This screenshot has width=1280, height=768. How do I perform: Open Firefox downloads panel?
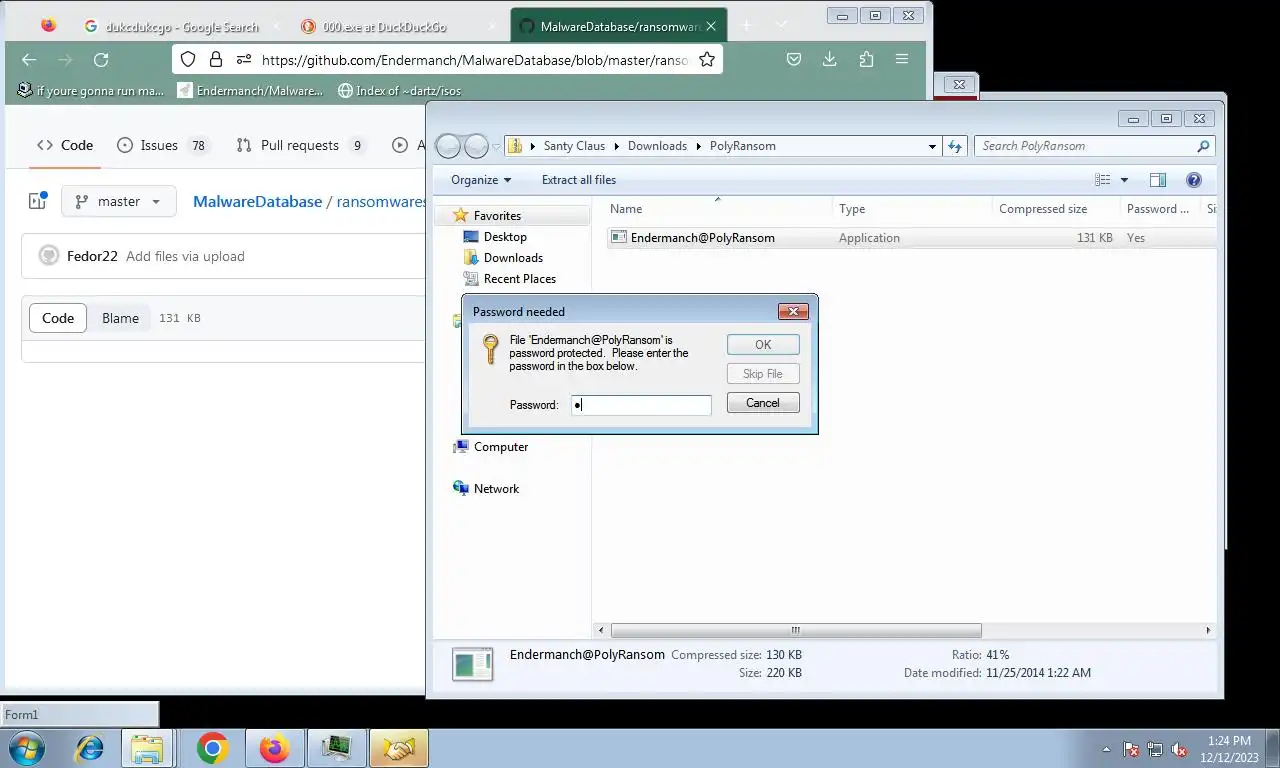pyautogui.click(x=829, y=60)
